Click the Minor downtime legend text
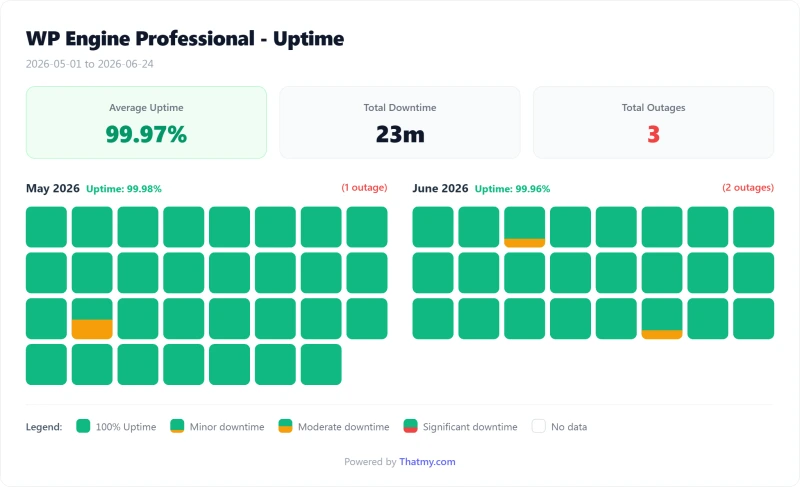 pos(227,427)
